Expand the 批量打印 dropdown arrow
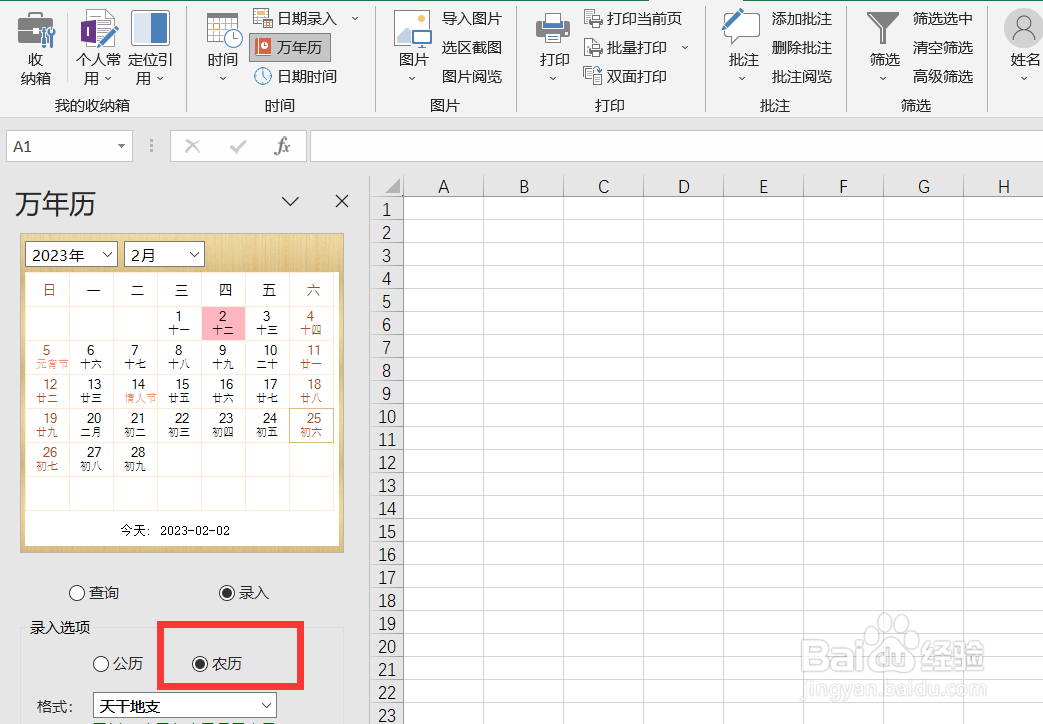 click(684, 47)
